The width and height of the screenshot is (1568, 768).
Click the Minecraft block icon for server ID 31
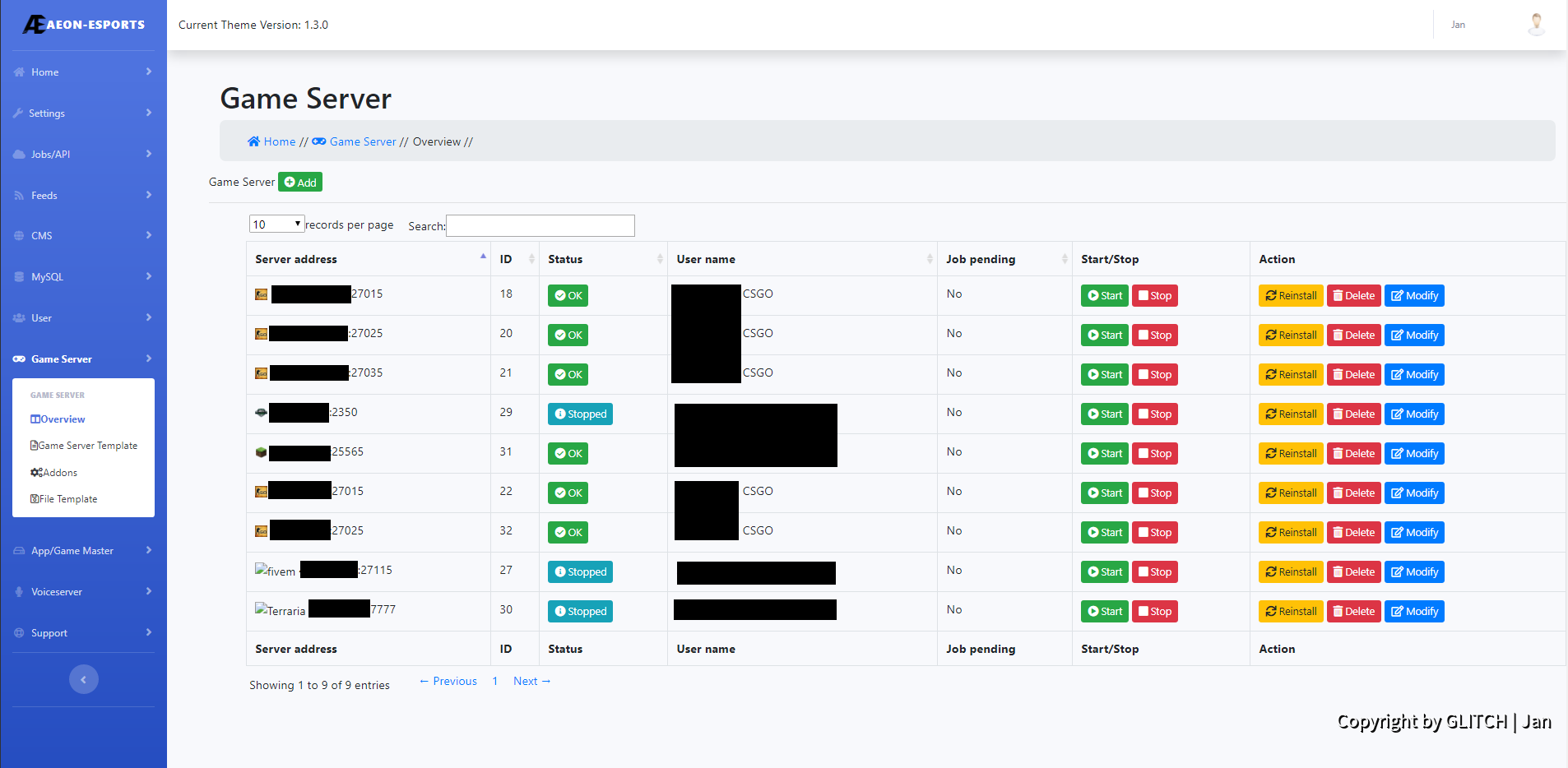pyautogui.click(x=262, y=452)
